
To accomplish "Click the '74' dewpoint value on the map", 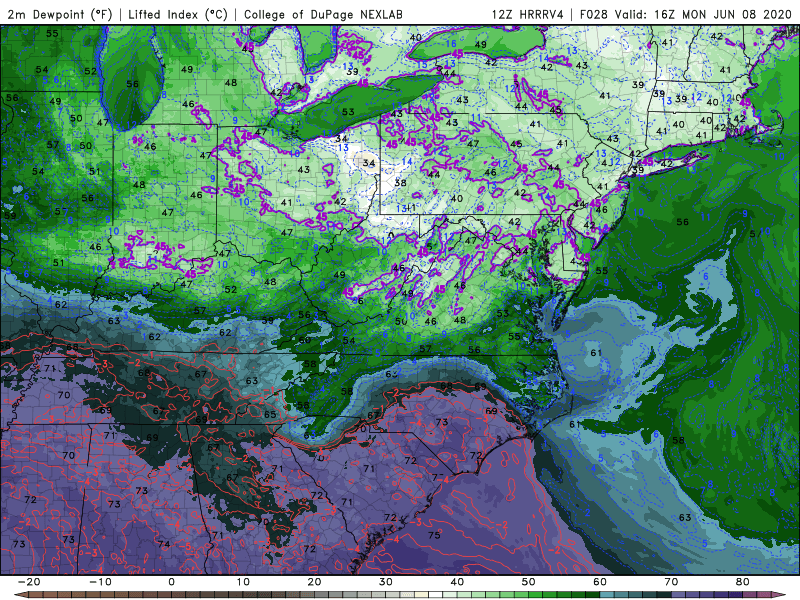I will [164, 544].
